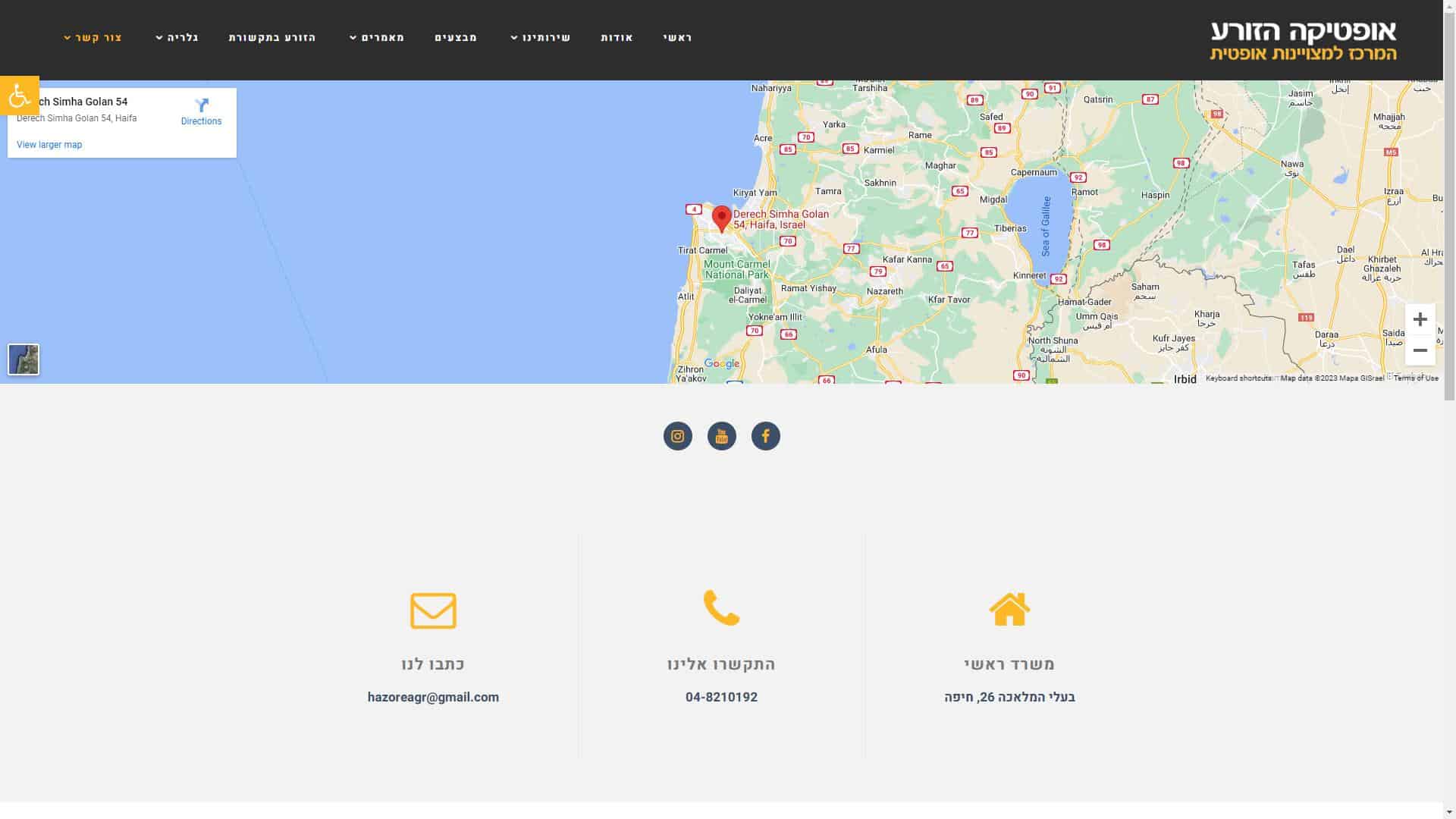Expand the גלריה gallery menu
Viewport: 1456px width, 819px height.
(177, 38)
